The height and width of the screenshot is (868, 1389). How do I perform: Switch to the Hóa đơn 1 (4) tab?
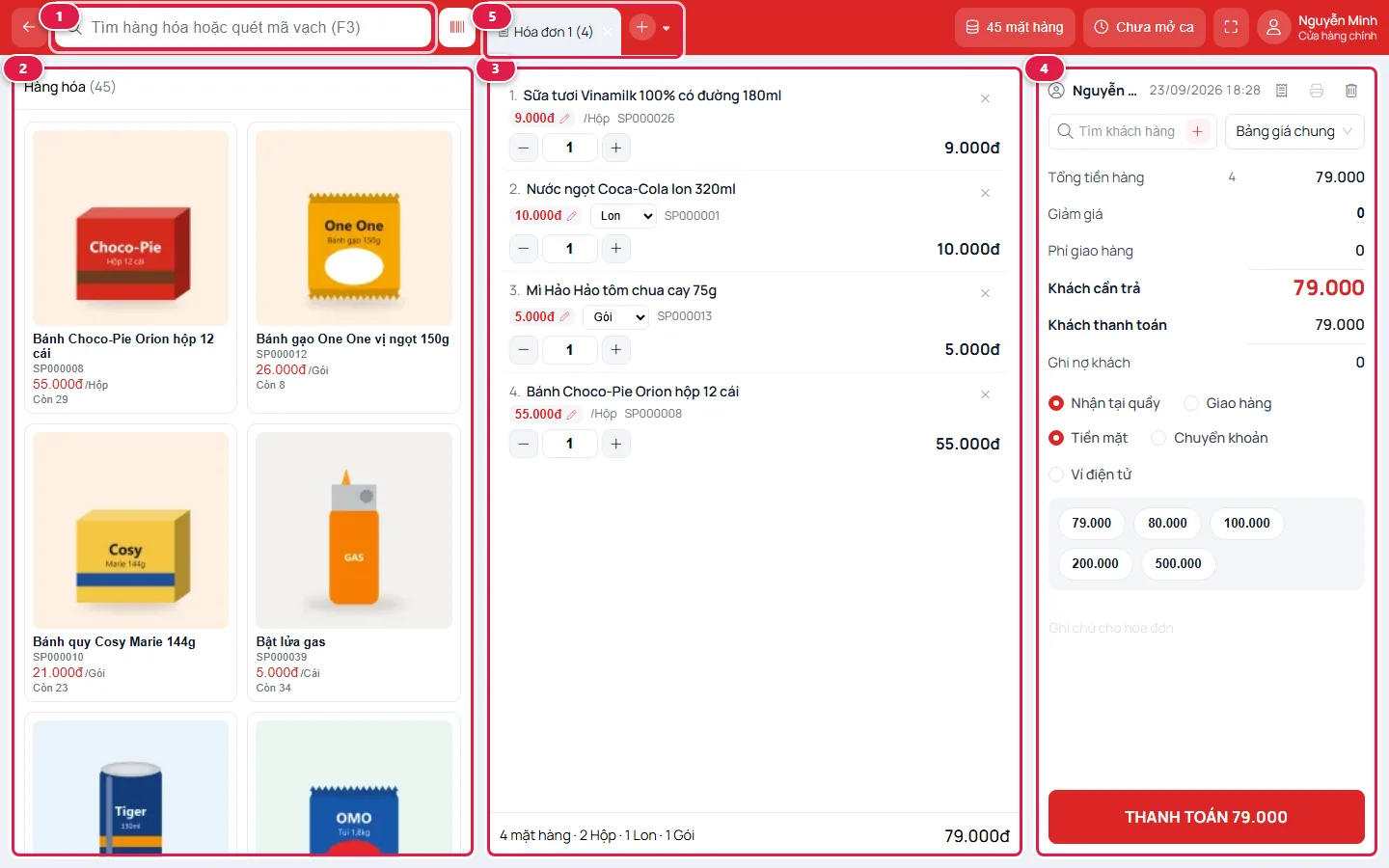(553, 32)
